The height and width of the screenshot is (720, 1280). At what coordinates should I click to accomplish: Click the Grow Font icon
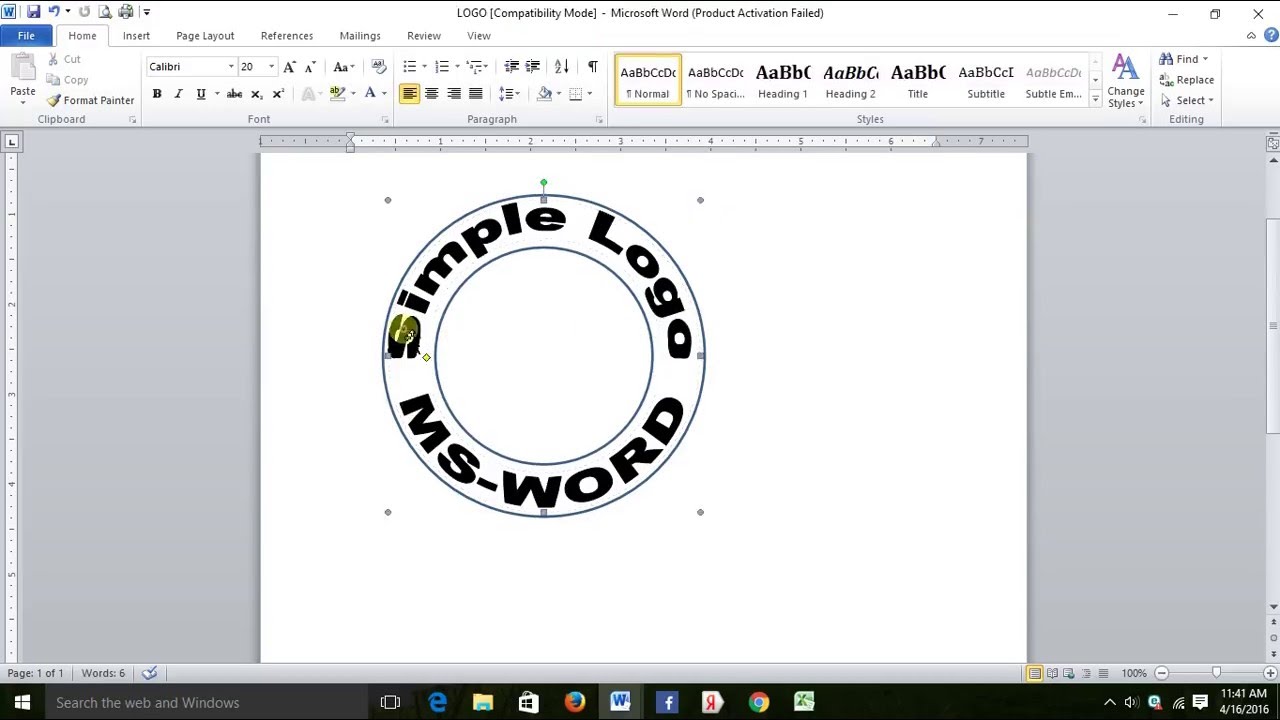289,67
